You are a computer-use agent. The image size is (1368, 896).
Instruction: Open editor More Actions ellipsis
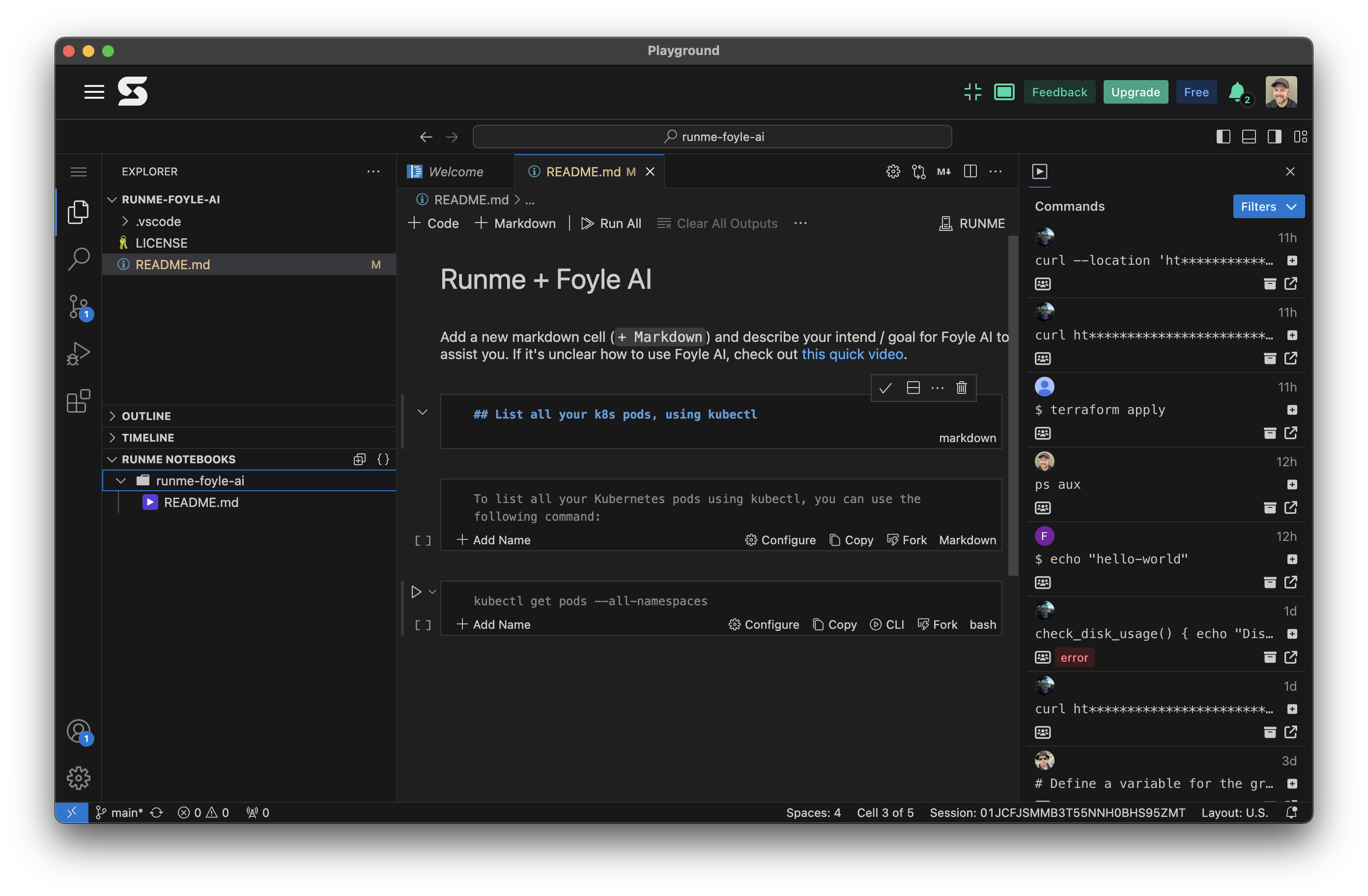click(x=996, y=171)
